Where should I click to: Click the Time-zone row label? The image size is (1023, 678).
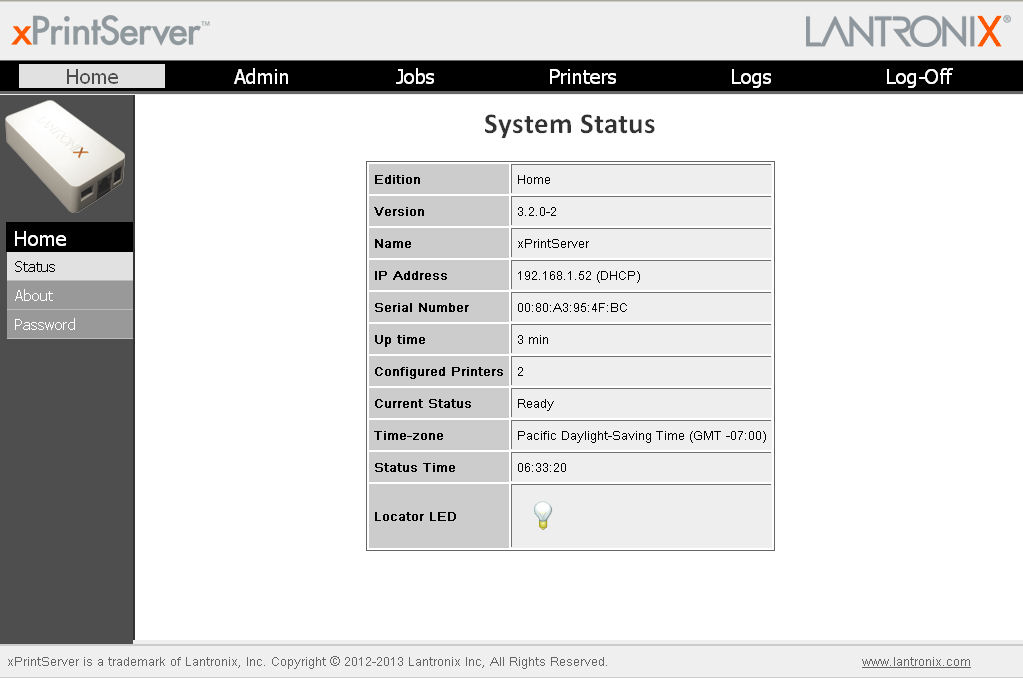click(409, 435)
